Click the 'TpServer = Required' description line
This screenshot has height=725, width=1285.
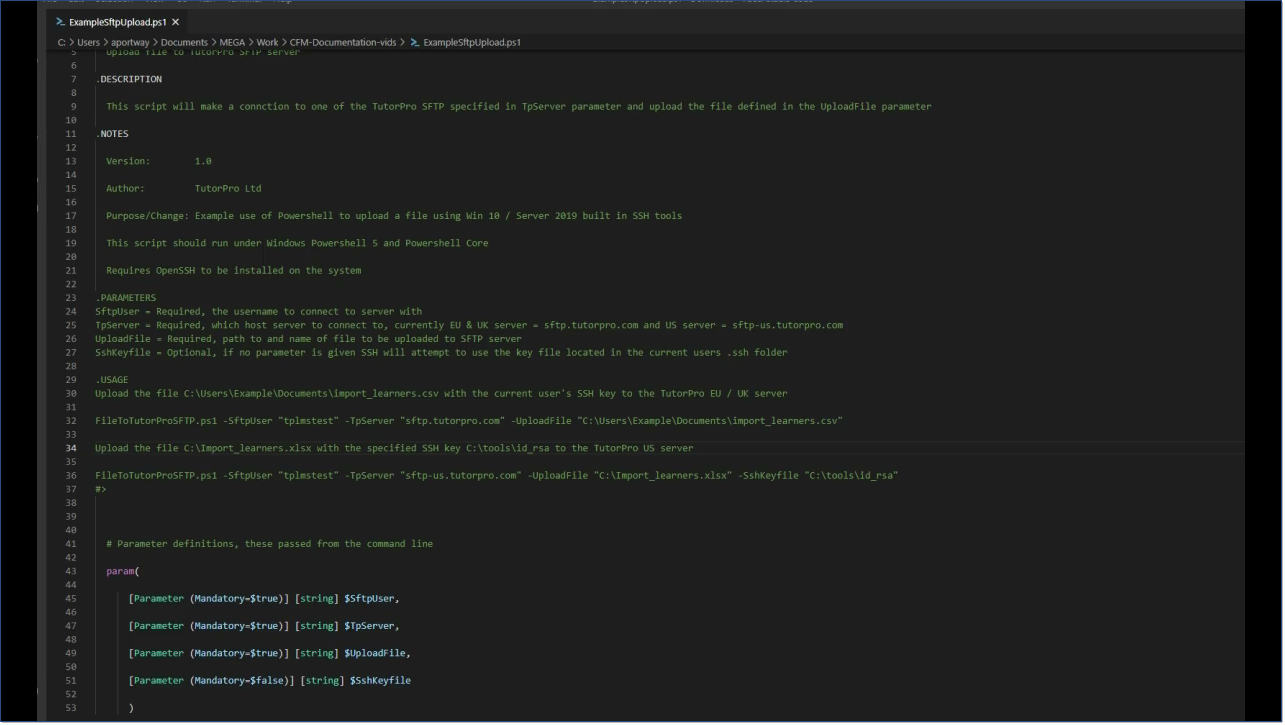pyautogui.click(x=469, y=325)
